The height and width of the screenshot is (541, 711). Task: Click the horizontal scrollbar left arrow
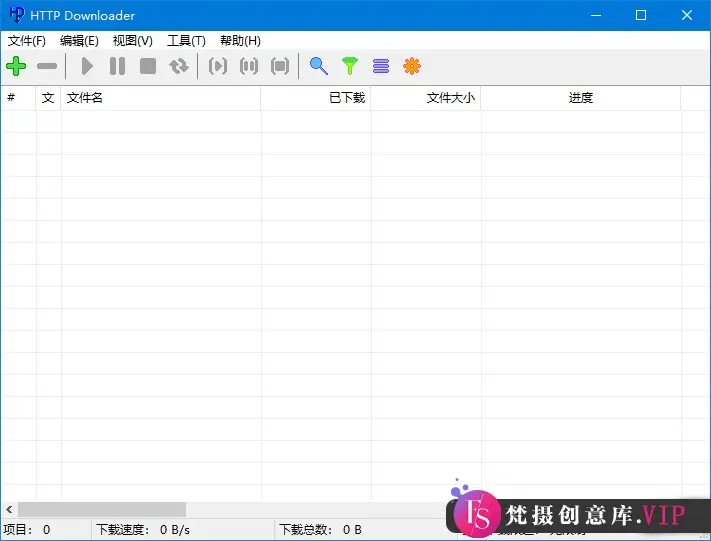pos(9,509)
